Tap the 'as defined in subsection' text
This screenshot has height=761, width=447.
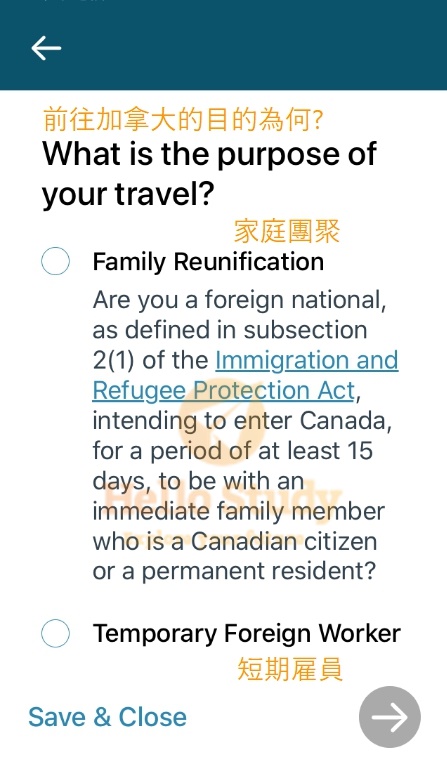point(230,330)
